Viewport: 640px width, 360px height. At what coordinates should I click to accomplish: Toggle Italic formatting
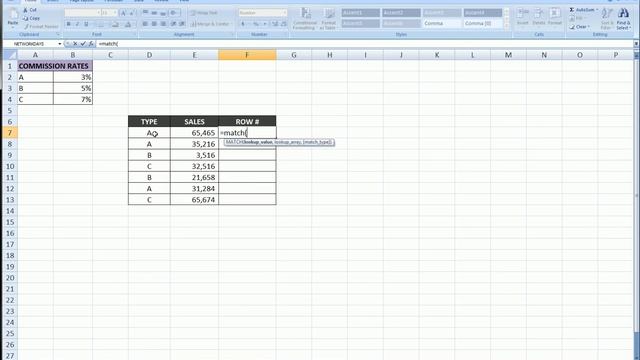[77, 24]
